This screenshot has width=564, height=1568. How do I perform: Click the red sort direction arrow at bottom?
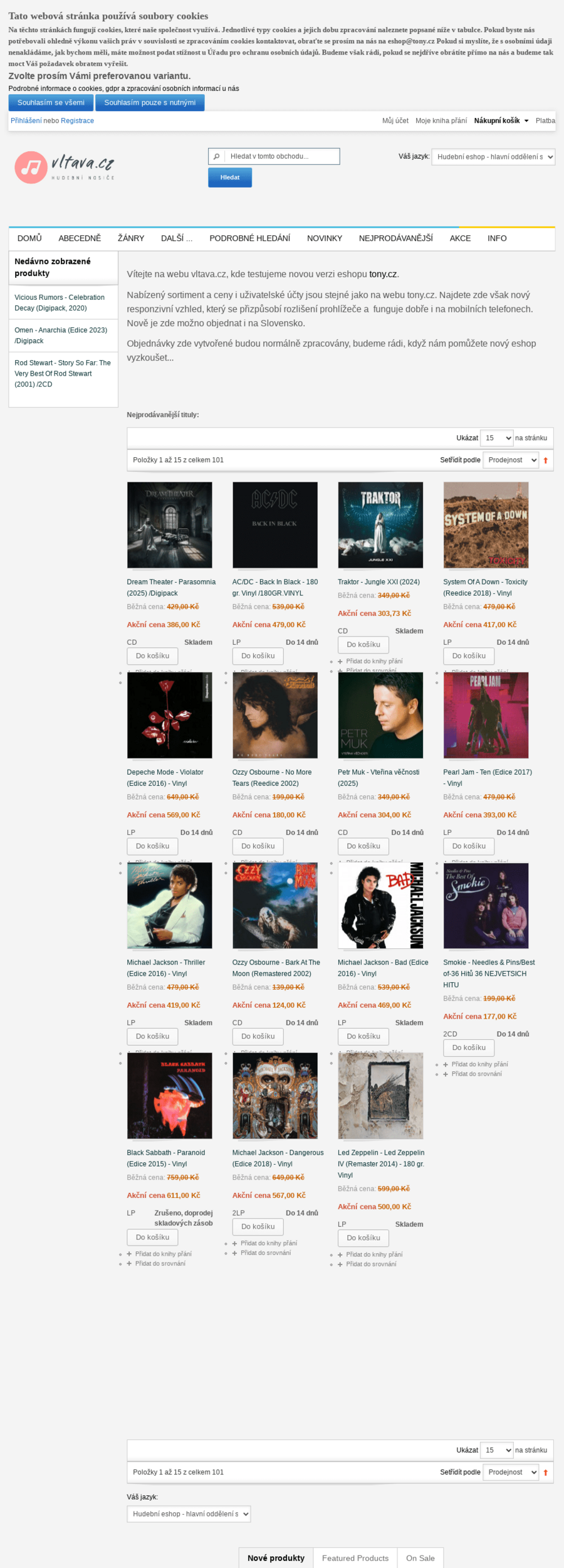[545, 1472]
